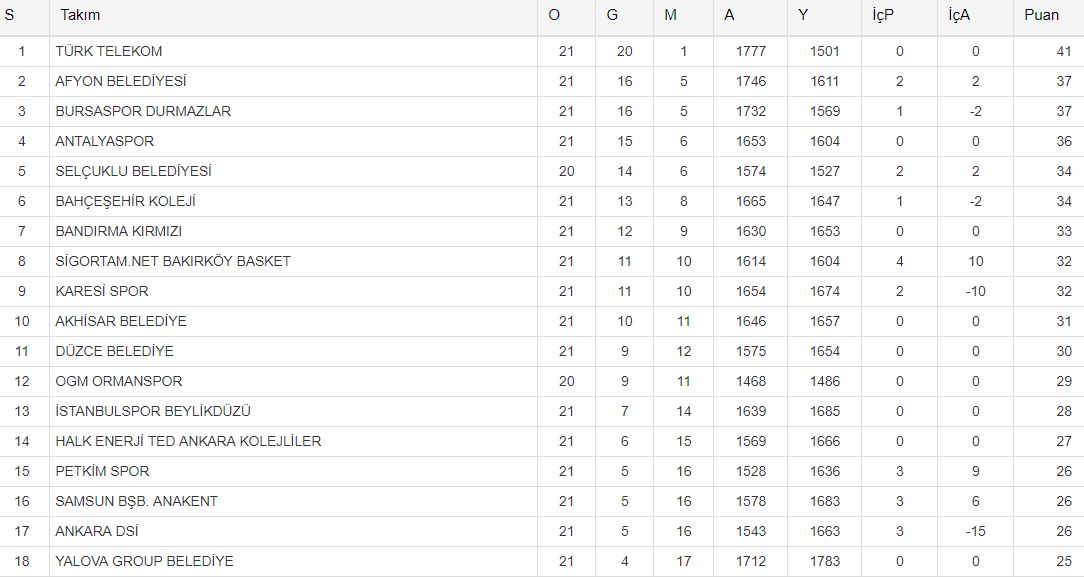Select HALK ENERJİ TED ANKARA KOLEJLİLER

point(188,441)
